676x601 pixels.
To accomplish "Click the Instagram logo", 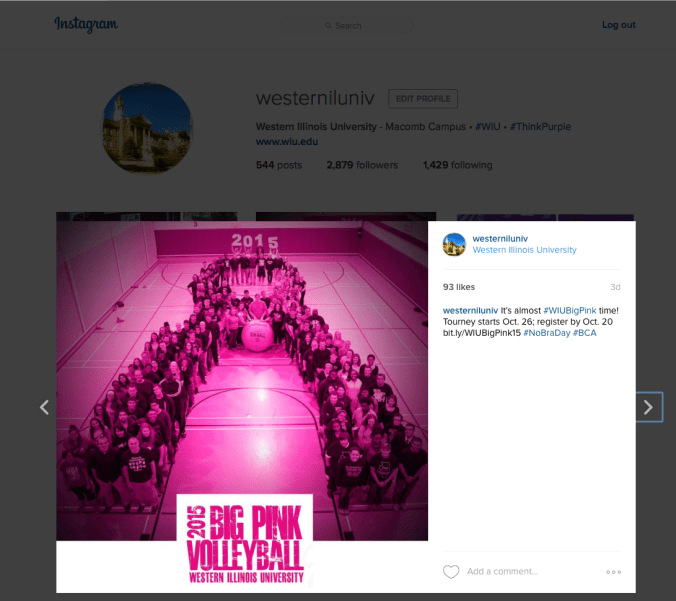I will coord(86,25).
